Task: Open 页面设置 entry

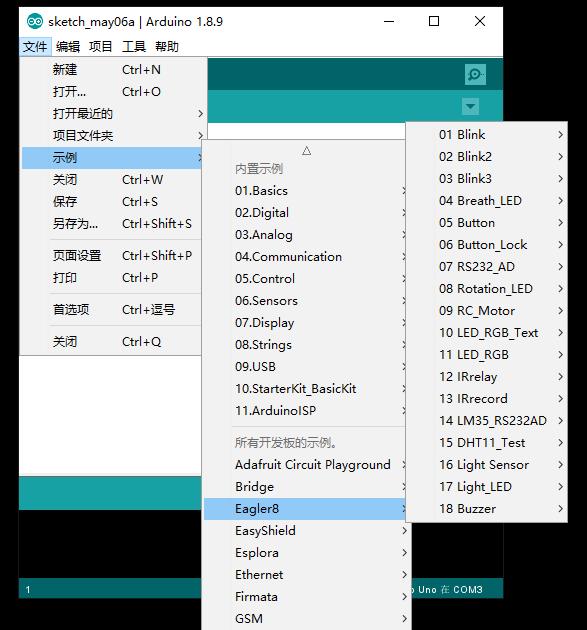Action: [x=111, y=256]
